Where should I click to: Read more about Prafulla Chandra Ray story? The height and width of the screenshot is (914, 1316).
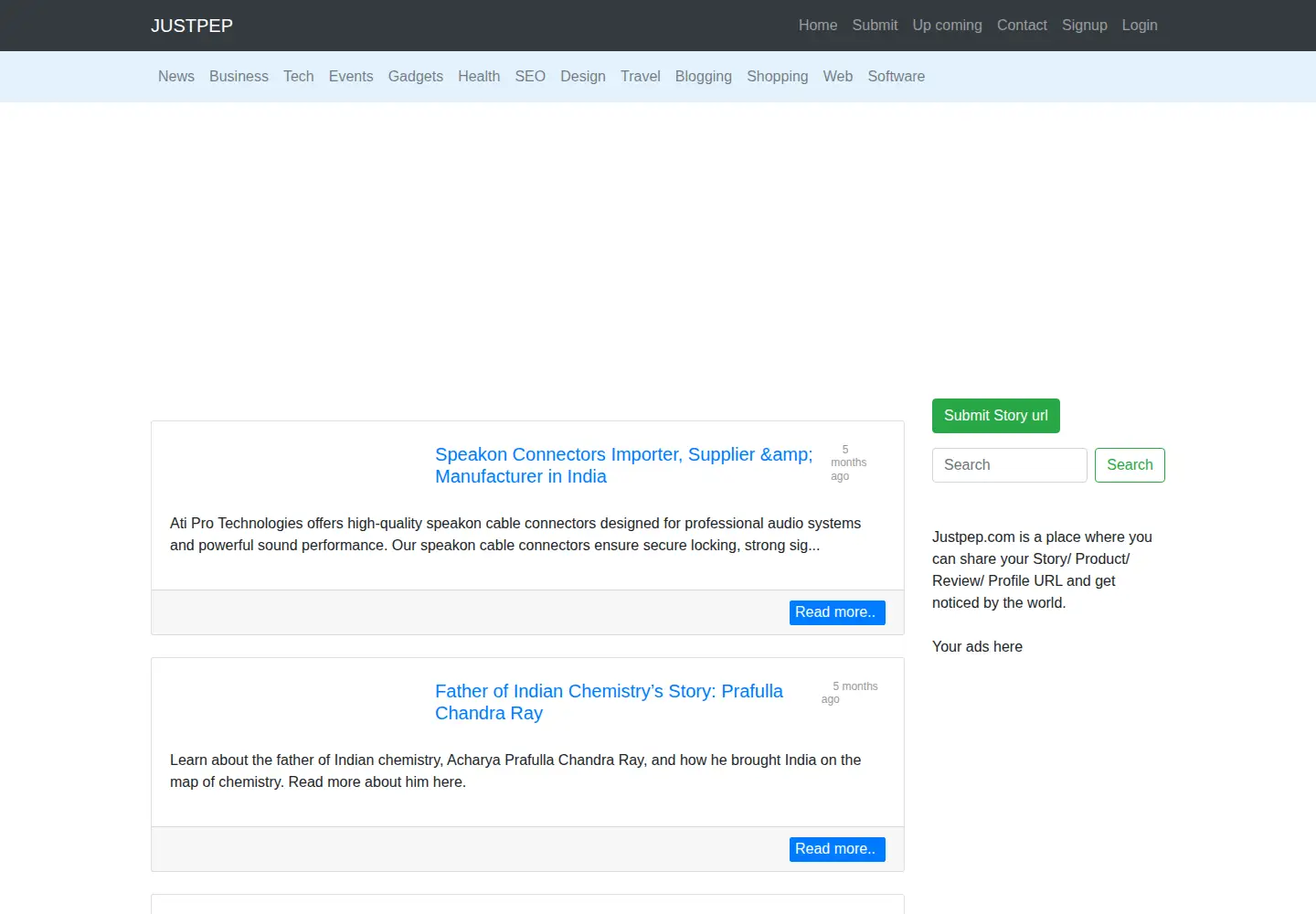pos(837,849)
